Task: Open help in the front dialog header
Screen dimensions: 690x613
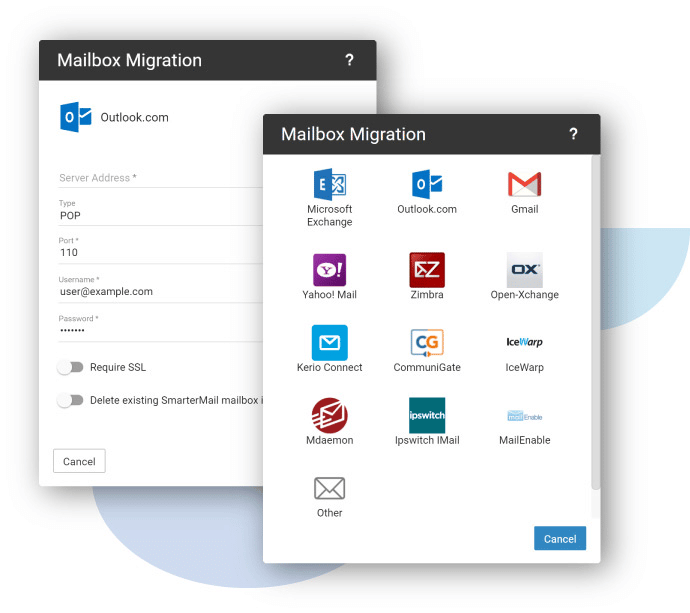Action: 573,134
